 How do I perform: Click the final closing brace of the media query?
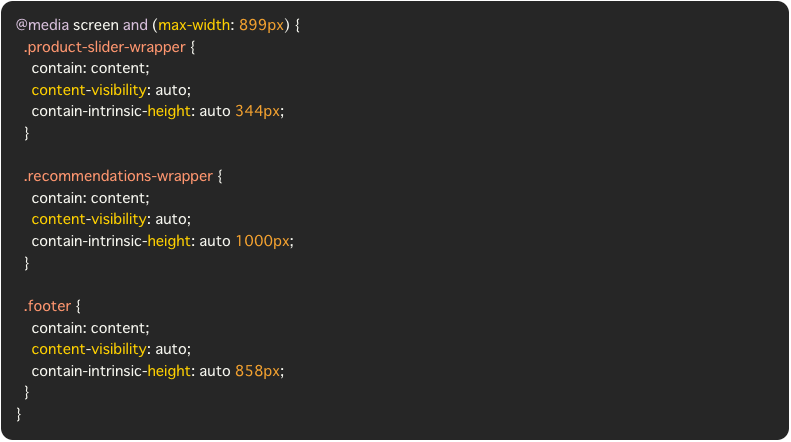click(19, 414)
